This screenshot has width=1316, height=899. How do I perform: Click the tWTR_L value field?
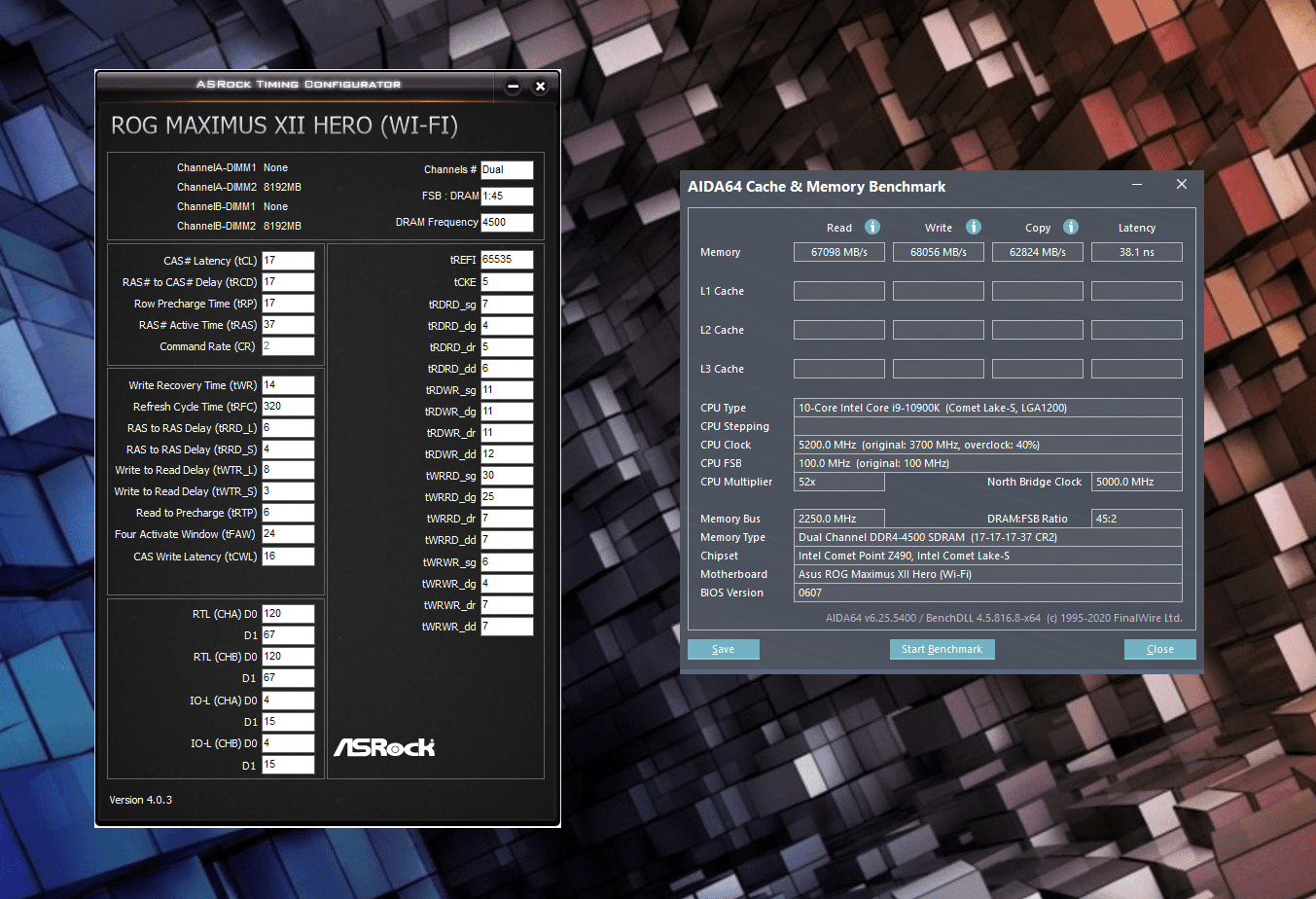pyautogui.click(x=288, y=470)
